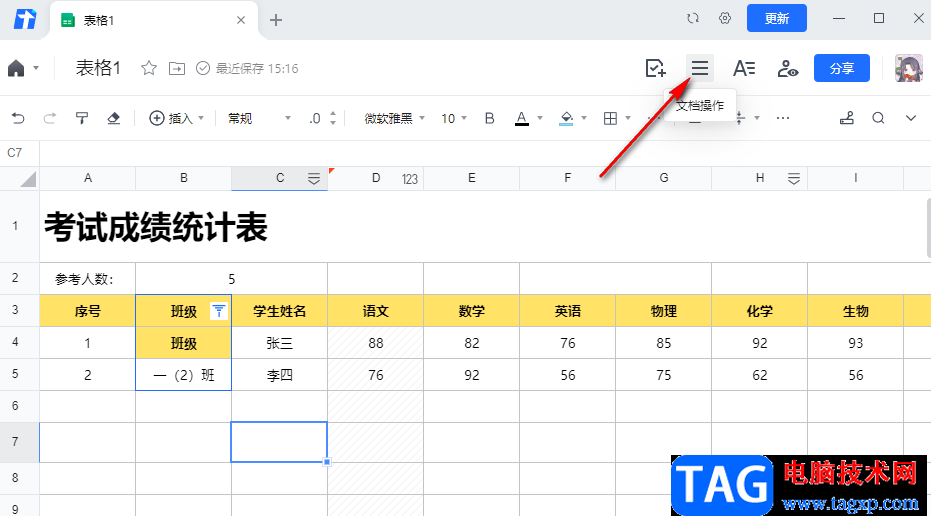Screen dimensions: 931x516
Task: Open the font size 10 dropdown
Action: [454, 118]
